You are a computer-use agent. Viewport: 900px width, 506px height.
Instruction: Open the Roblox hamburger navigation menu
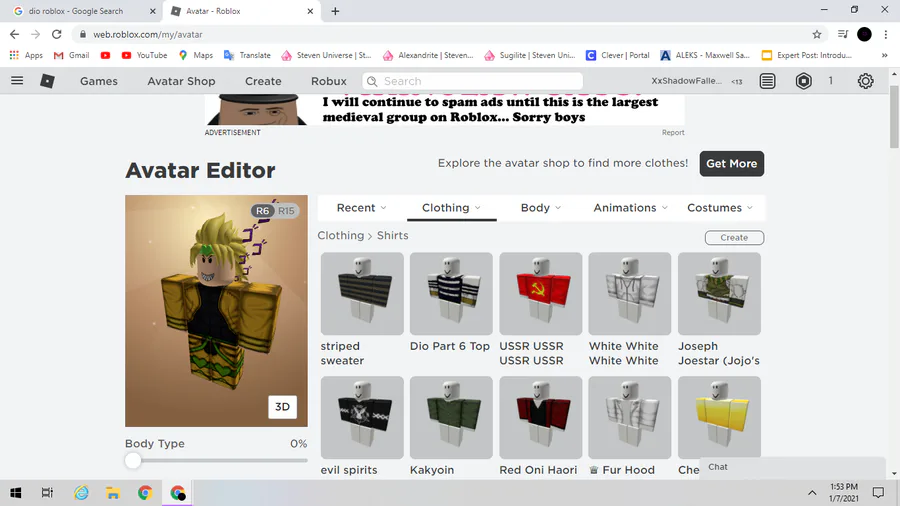pos(17,81)
